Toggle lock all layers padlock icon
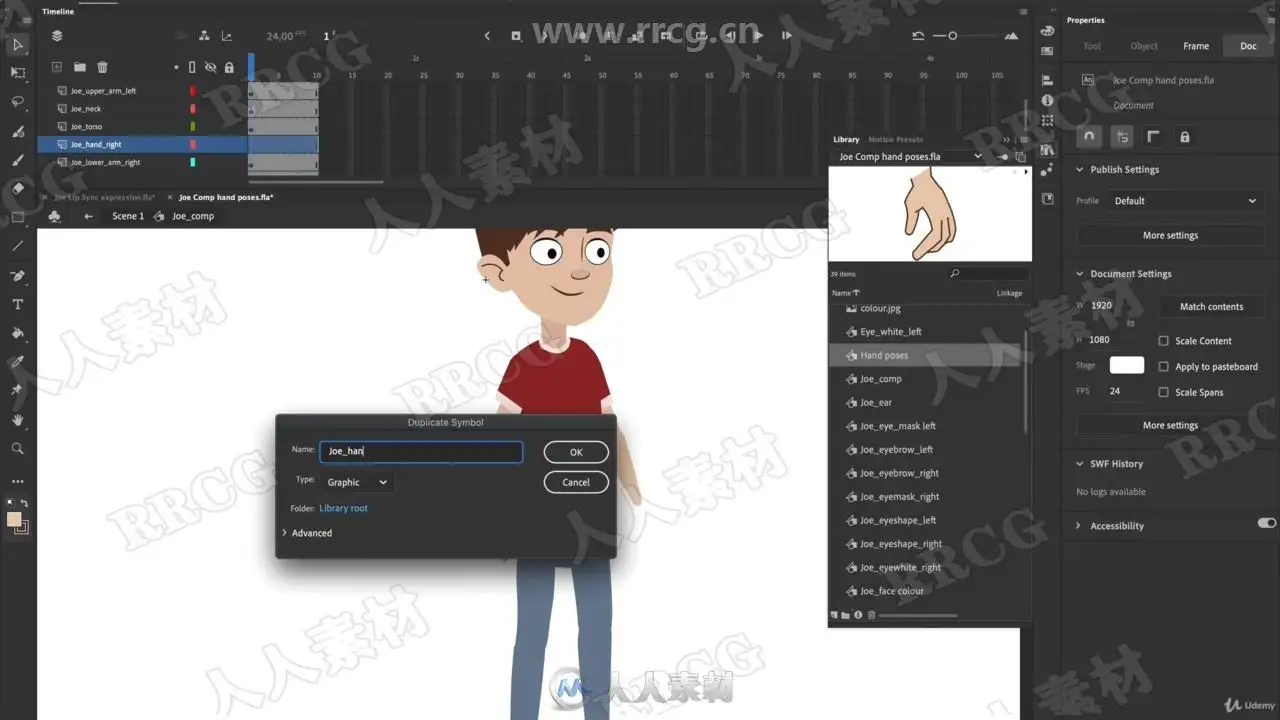 pos(229,67)
